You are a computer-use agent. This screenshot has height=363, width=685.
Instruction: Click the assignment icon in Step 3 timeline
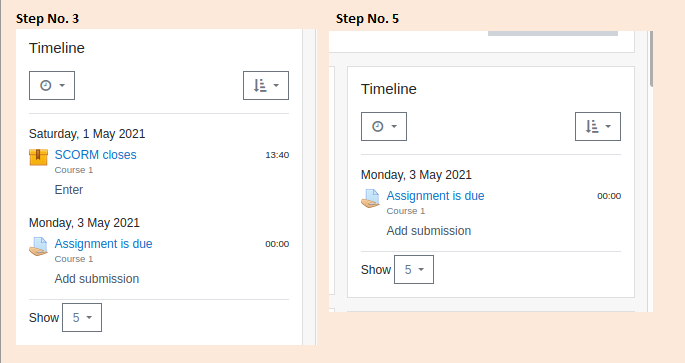tap(38, 246)
